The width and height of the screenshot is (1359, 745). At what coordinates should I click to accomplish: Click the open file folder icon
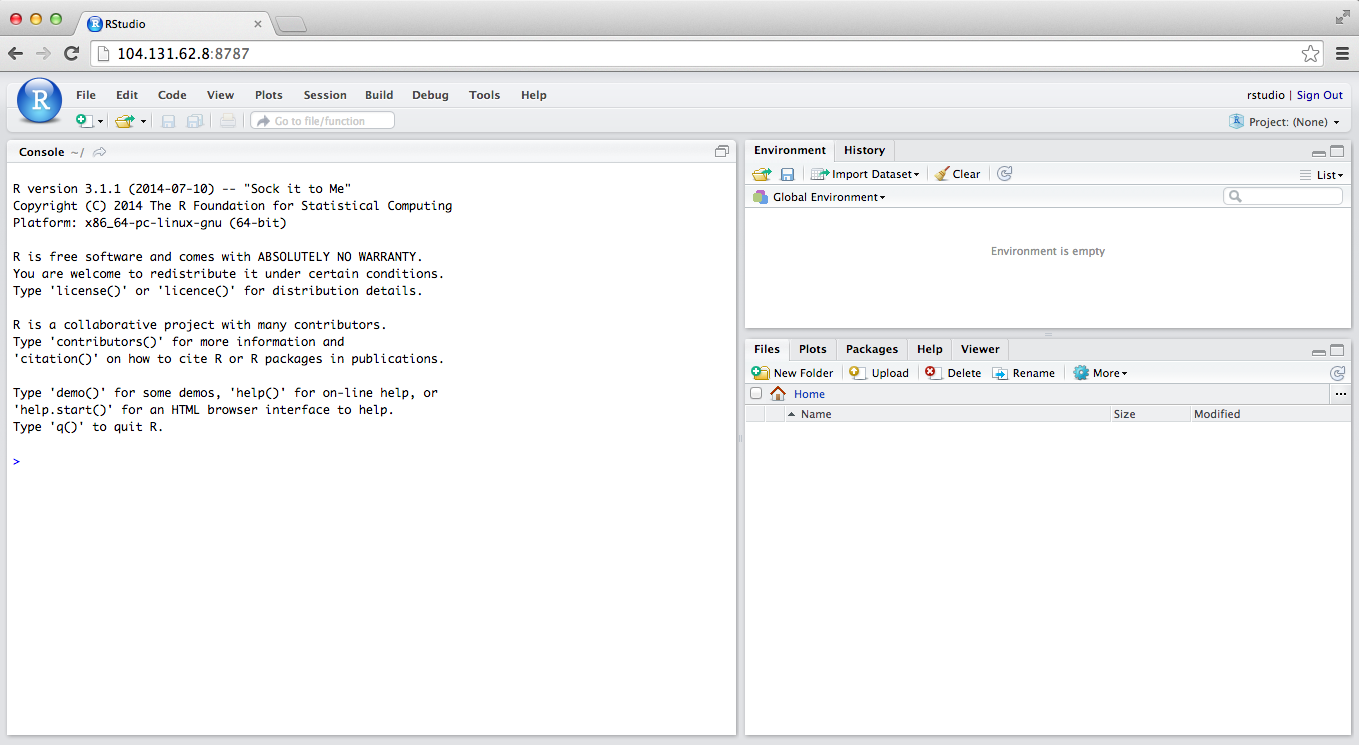pos(124,121)
